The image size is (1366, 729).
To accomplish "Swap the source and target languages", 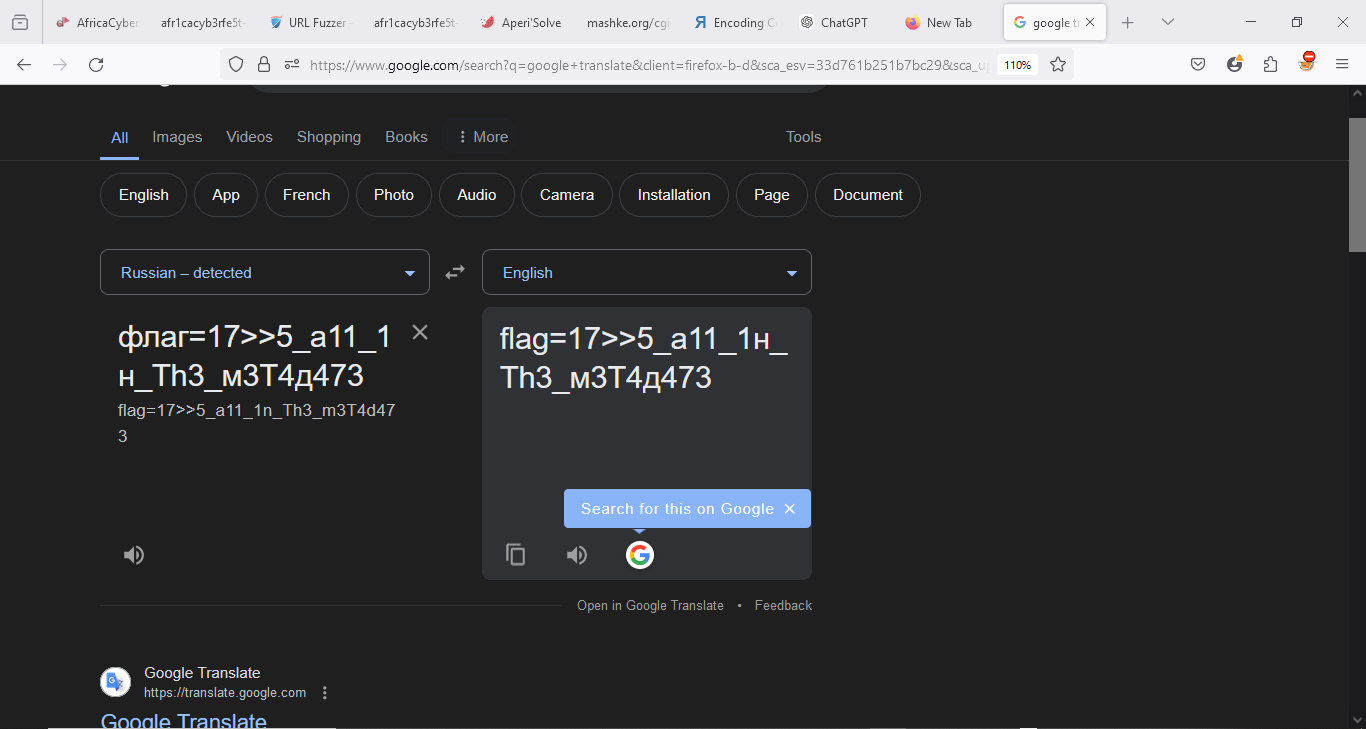I will 455,272.
